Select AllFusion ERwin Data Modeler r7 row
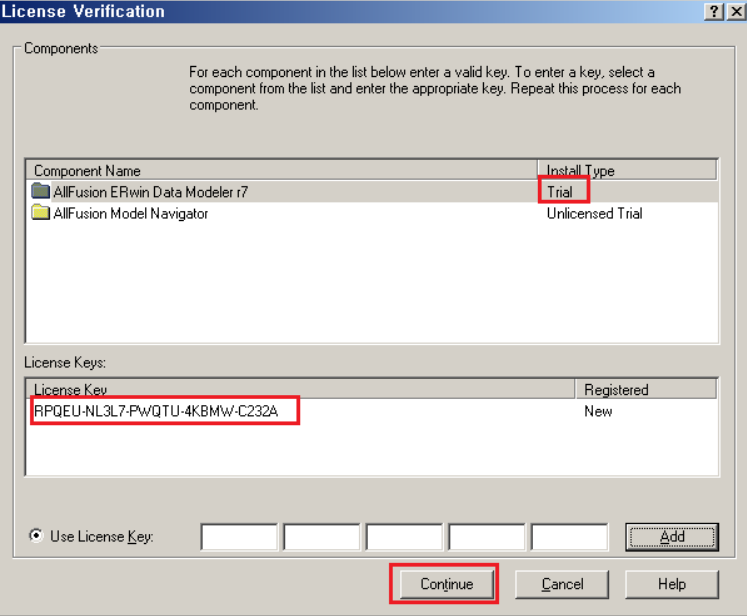The width and height of the screenshot is (747, 616). pyautogui.click(x=372, y=192)
